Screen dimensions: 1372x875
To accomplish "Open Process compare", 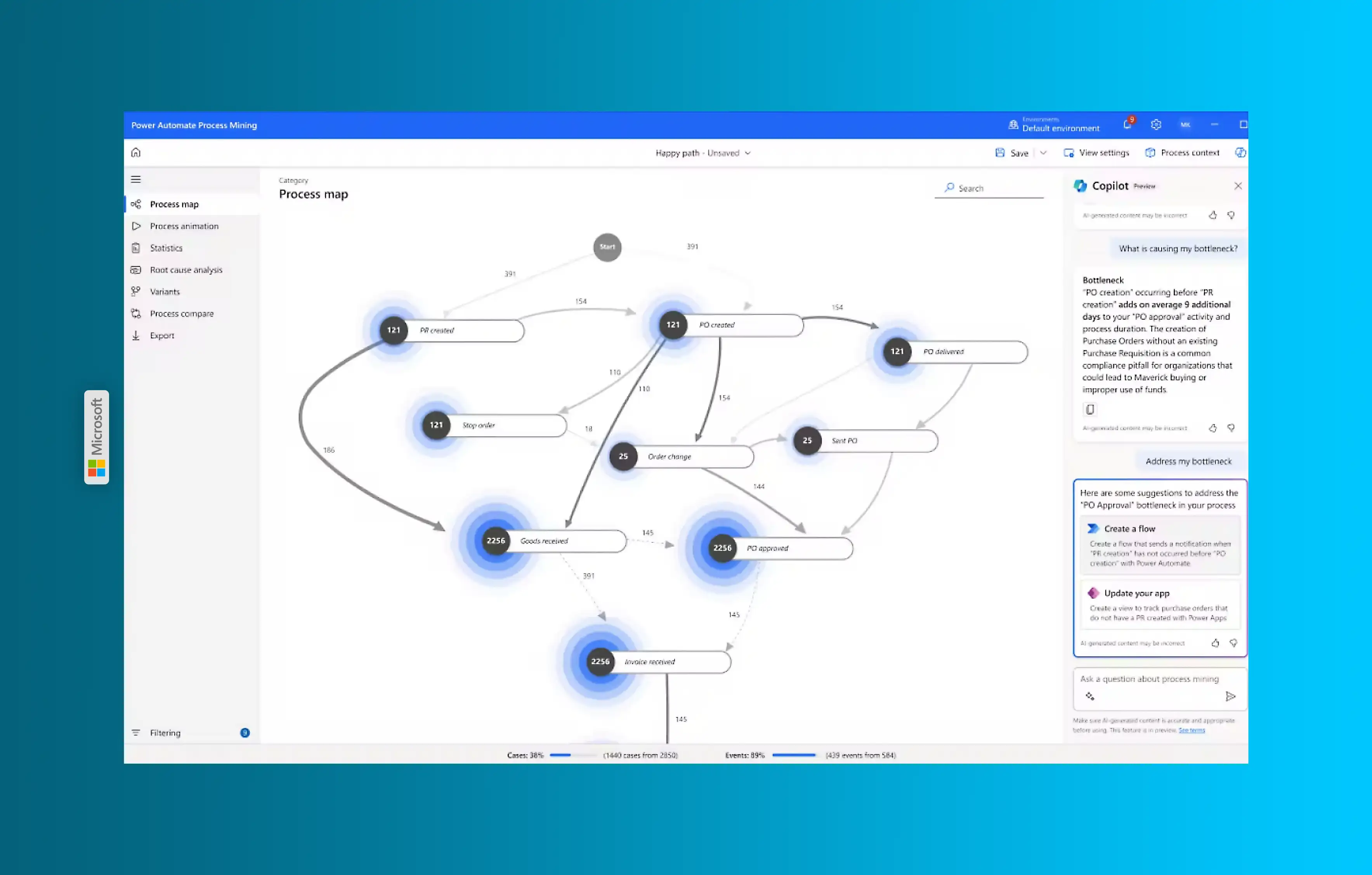I will 181,313.
